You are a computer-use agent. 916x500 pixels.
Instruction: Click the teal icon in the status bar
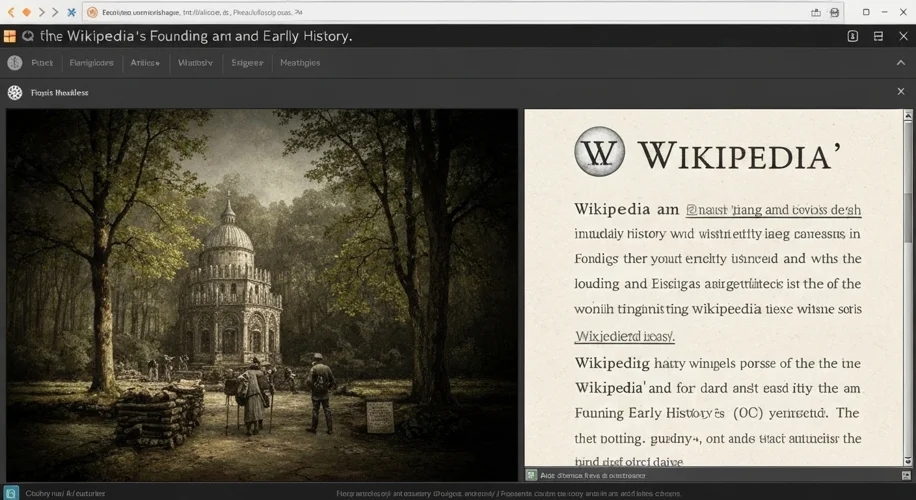tap(11, 493)
